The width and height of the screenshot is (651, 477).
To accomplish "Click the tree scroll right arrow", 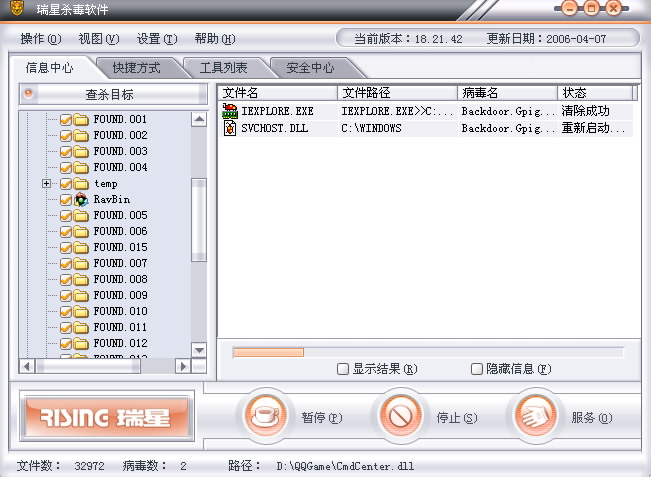I will 183,366.
